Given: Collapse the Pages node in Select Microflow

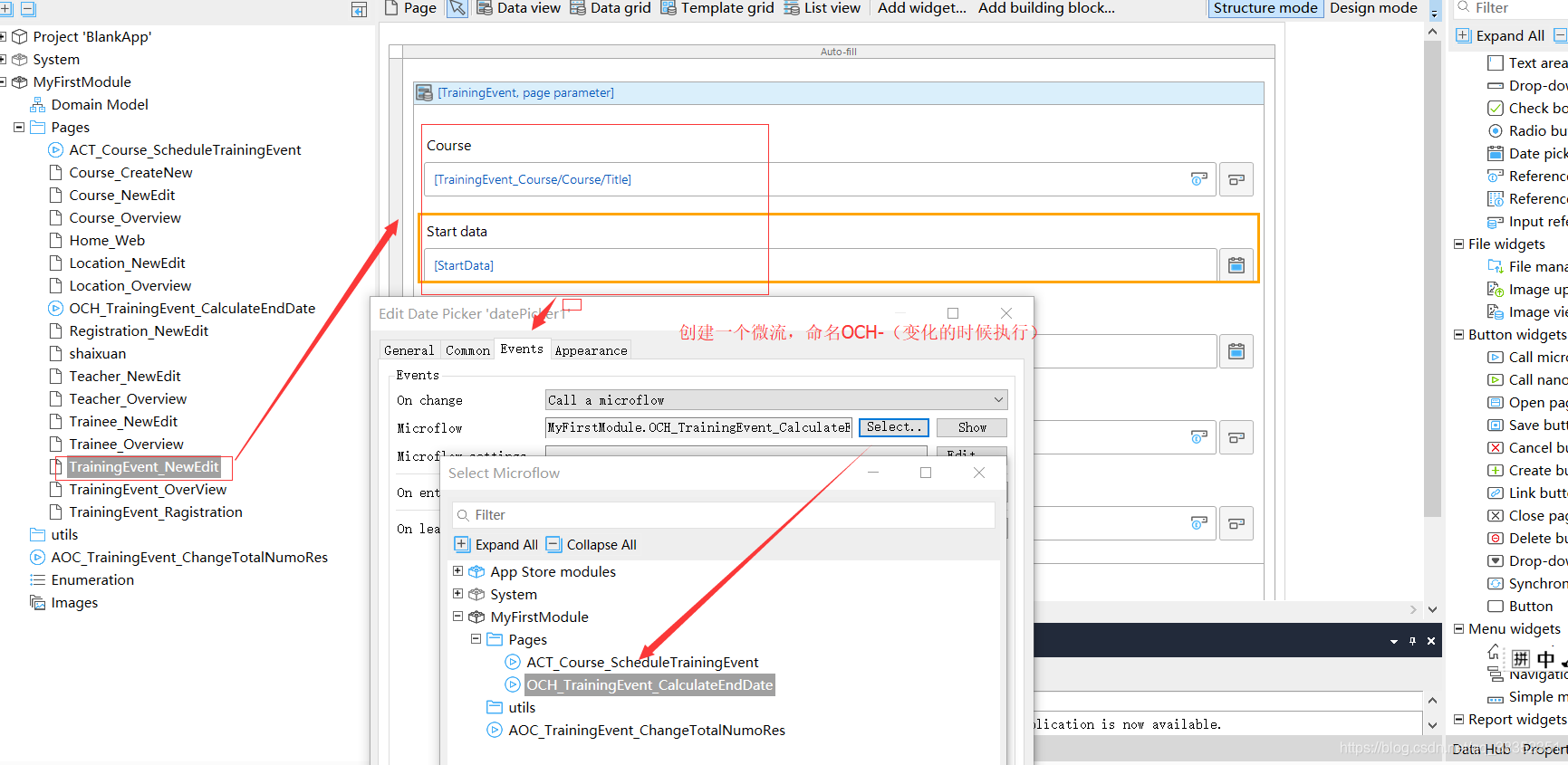Looking at the screenshot, I should point(476,639).
